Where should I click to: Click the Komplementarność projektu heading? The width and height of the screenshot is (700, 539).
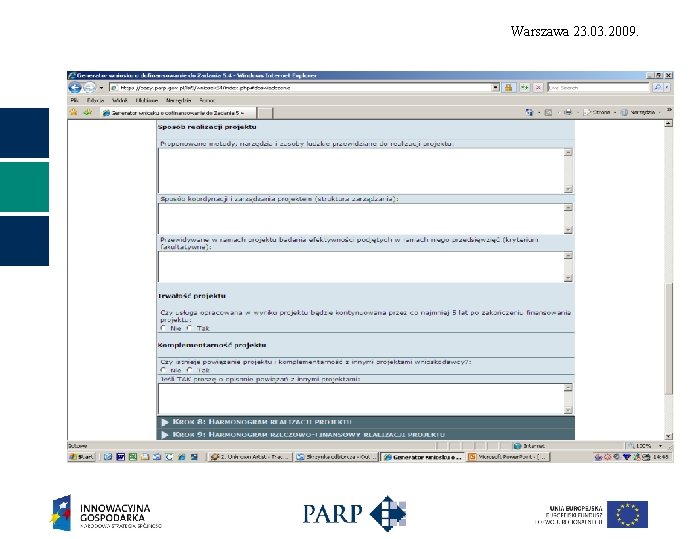pyautogui.click(x=212, y=345)
